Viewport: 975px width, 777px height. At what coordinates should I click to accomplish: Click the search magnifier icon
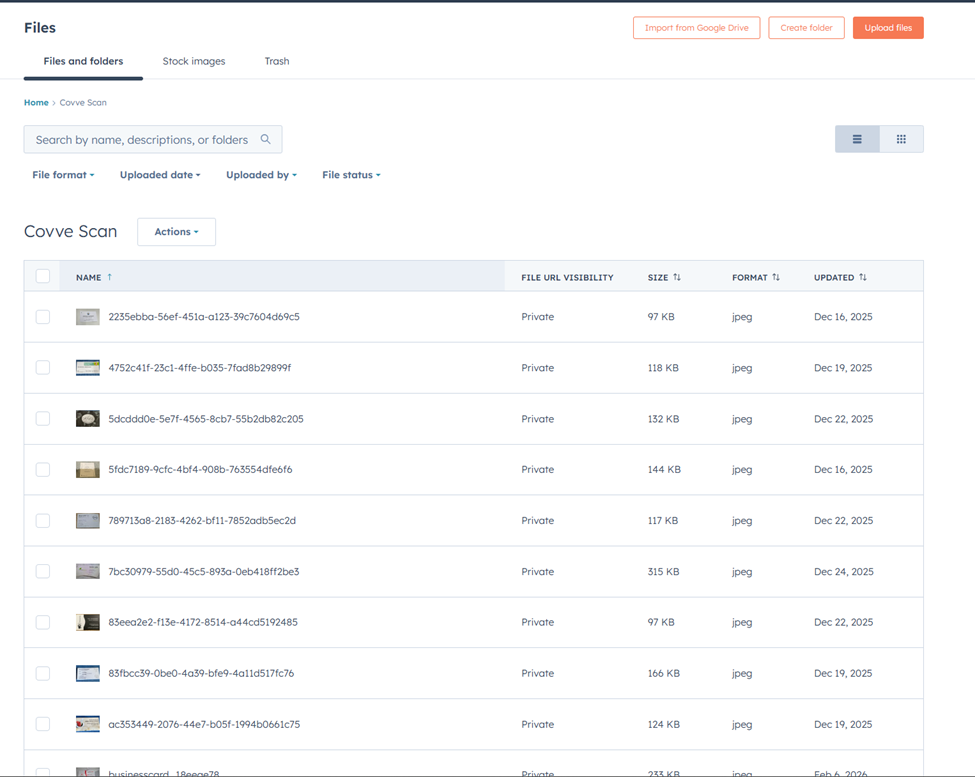point(265,139)
